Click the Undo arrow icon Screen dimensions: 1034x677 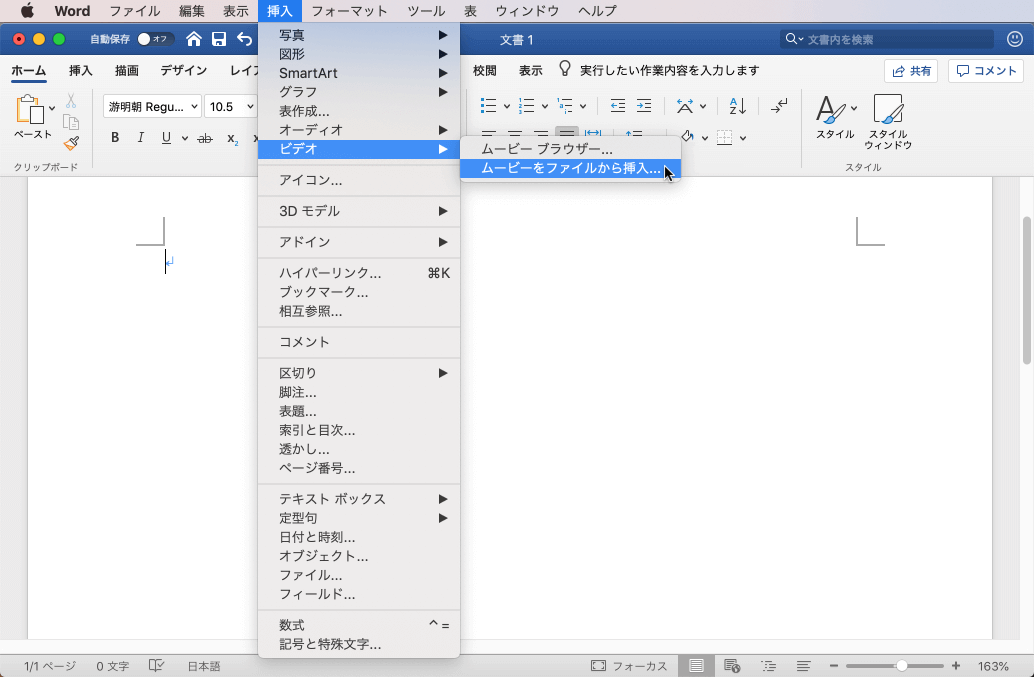tap(245, 40)
